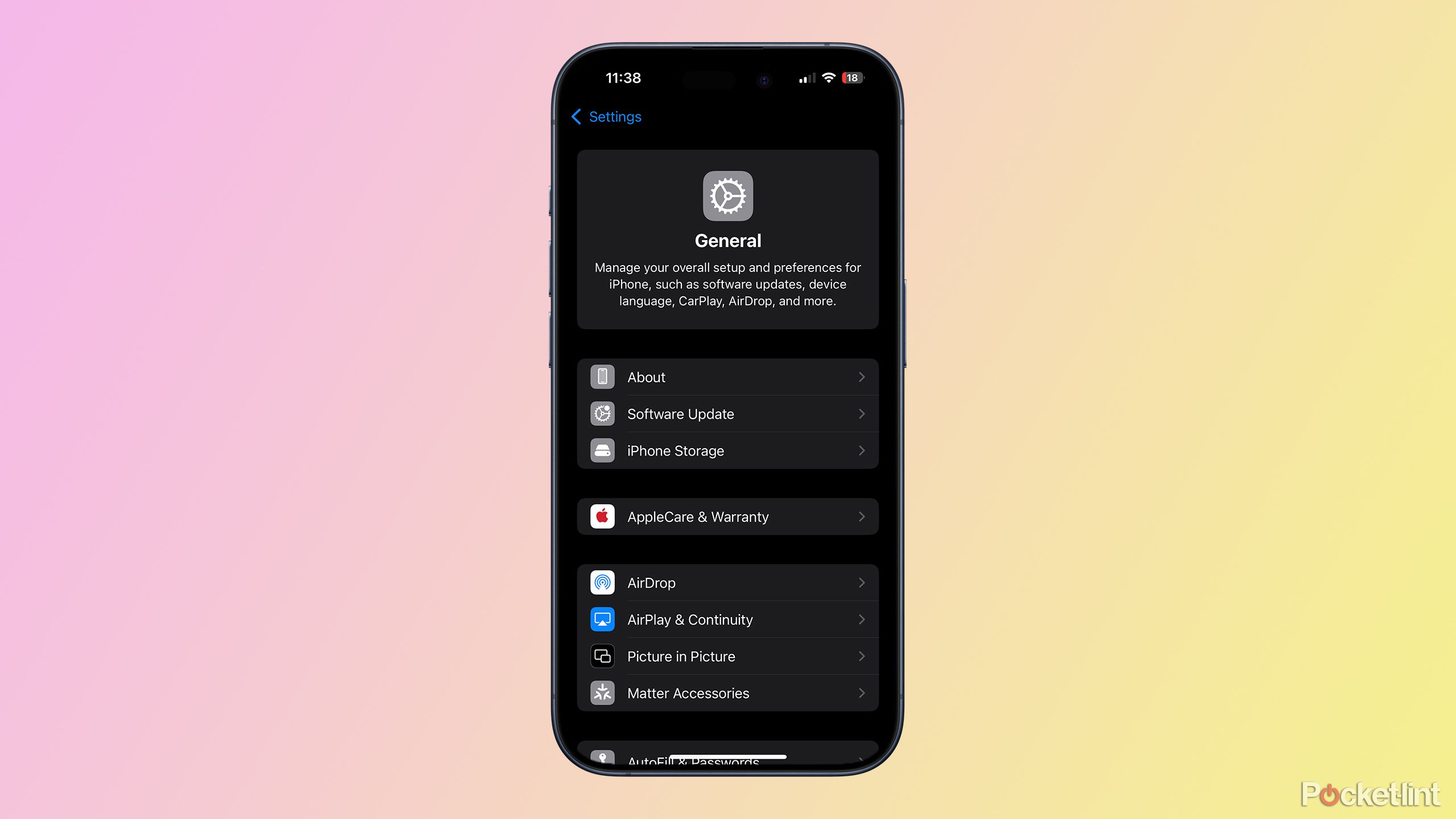This screenshot has height=819, width=1456.
Task: Select the General menu section
Action: tap(728, 240)
